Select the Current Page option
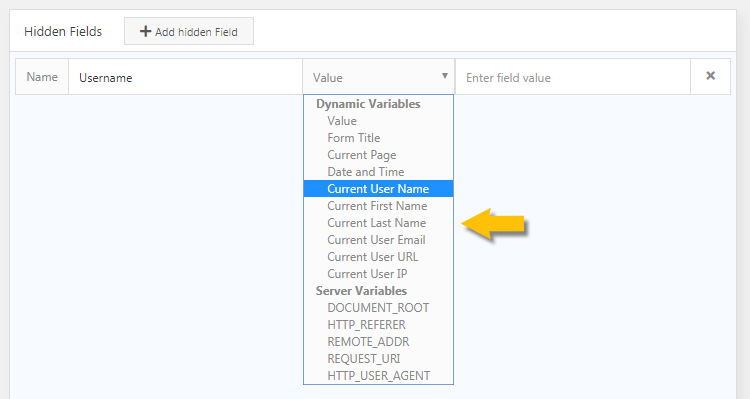Screen dimensions: 750x399 point(378,155)
